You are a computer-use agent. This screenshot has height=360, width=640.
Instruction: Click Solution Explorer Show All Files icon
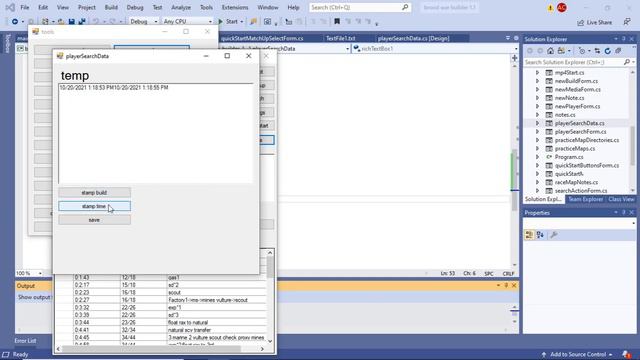(618, 51)
